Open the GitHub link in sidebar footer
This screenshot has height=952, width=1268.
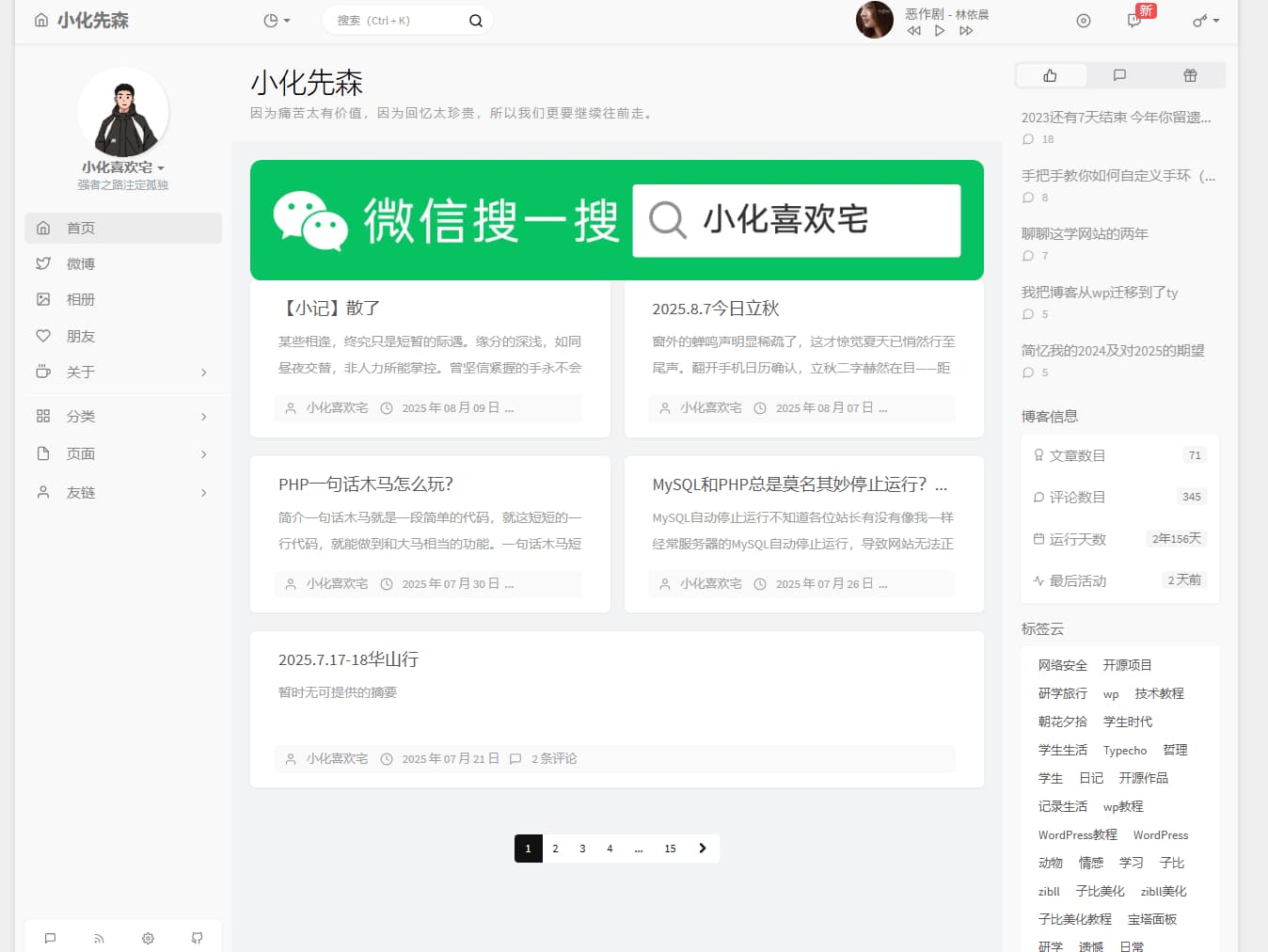tap(197, 938)
